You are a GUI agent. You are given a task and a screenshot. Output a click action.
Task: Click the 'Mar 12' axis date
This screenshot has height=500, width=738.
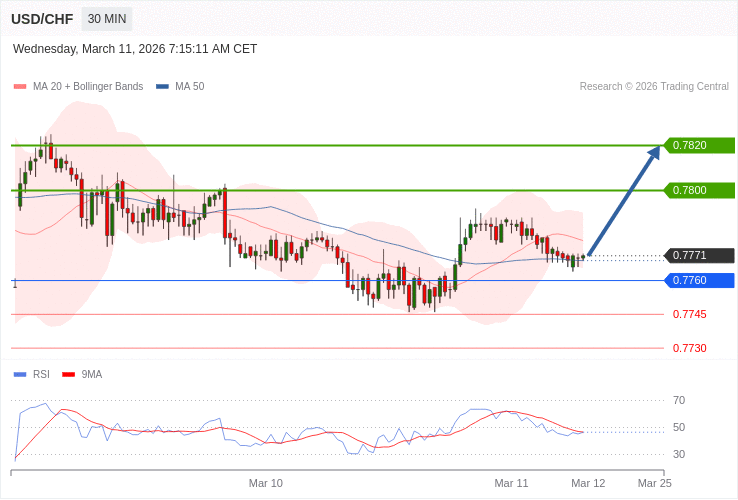click(588, 484)
